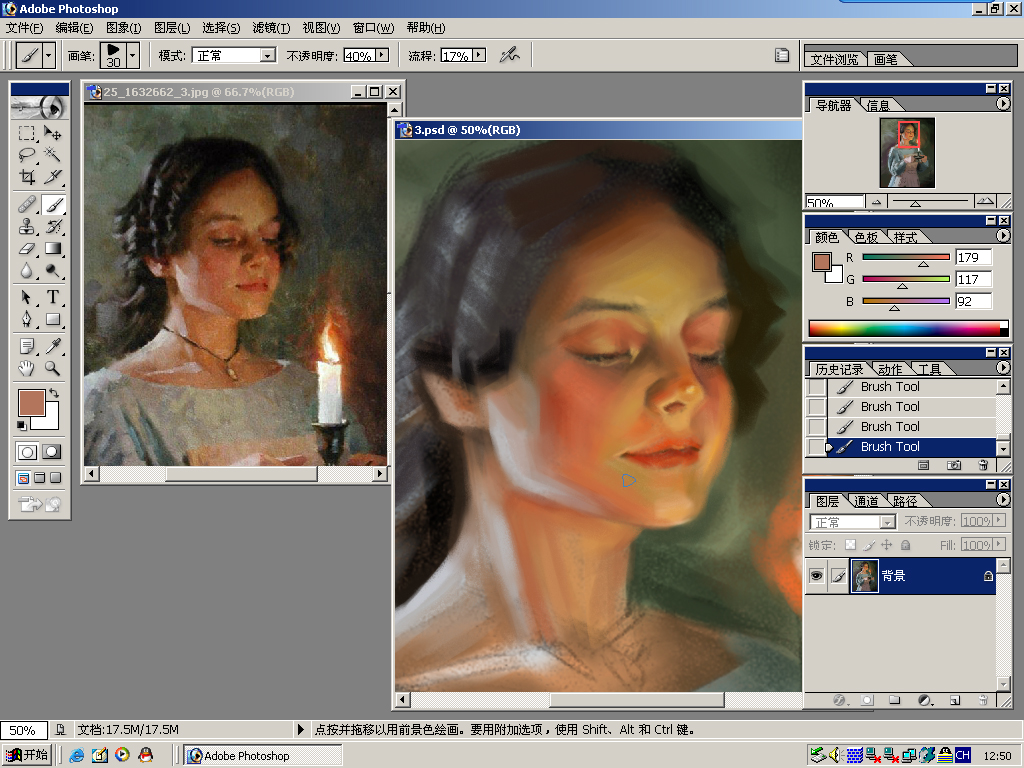Image resolution: width=1024 pixels, height=768 pixels.
Task: Select the Move tool
Action: click(52, 134)
